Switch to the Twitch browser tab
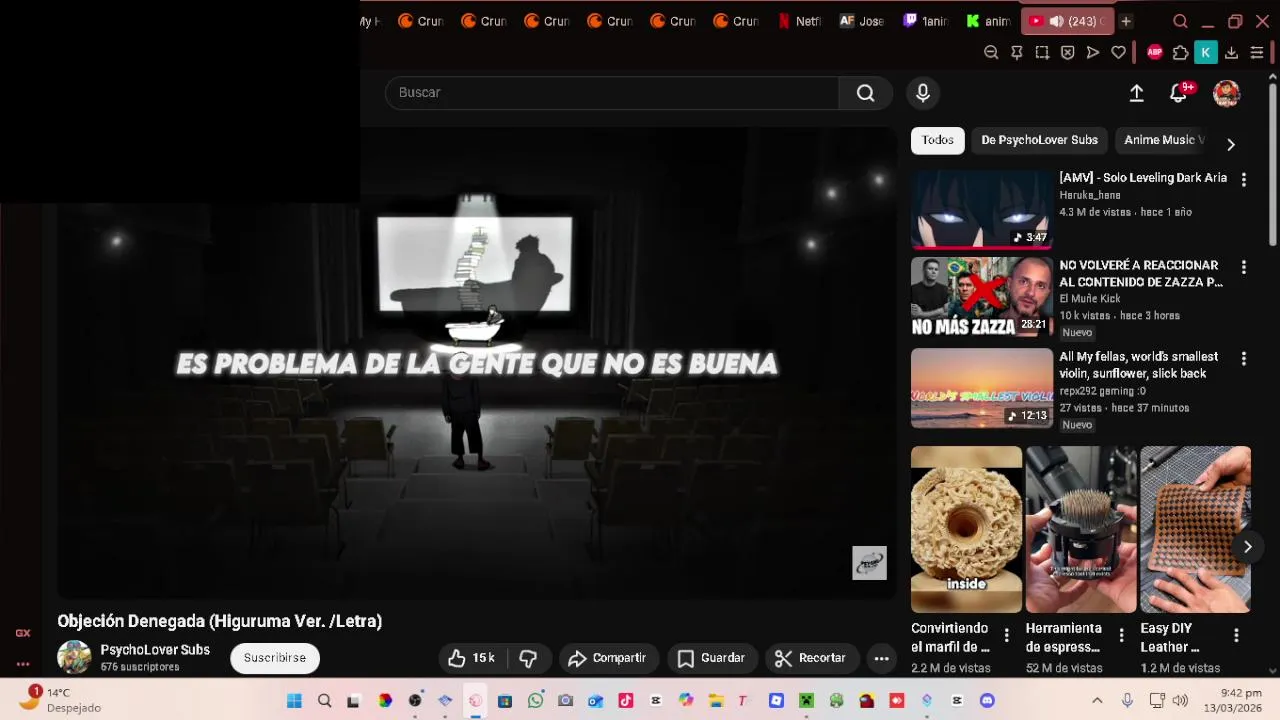The image size is (1280, 720). [926, 21]
